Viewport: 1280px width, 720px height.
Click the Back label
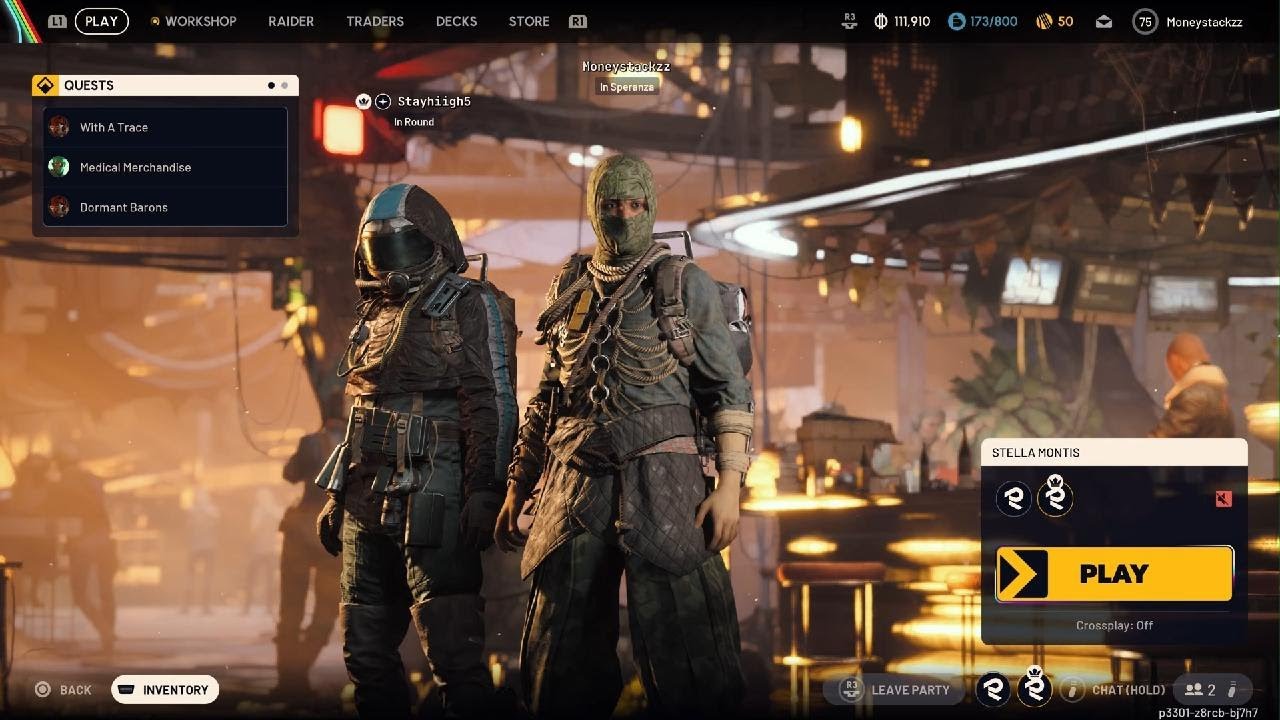click(75, 690)
